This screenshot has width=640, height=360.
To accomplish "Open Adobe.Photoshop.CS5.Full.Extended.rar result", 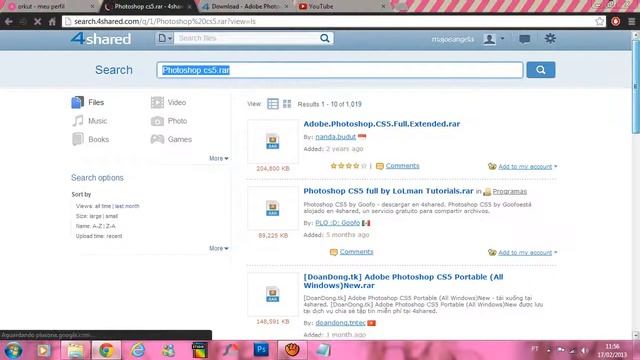I will point(381,124).
